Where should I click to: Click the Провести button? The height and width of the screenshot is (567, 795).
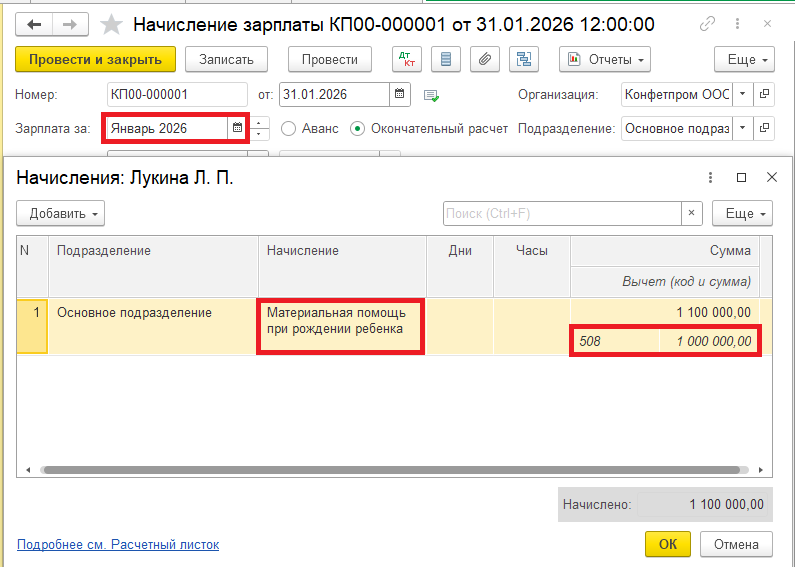[330, 59]
